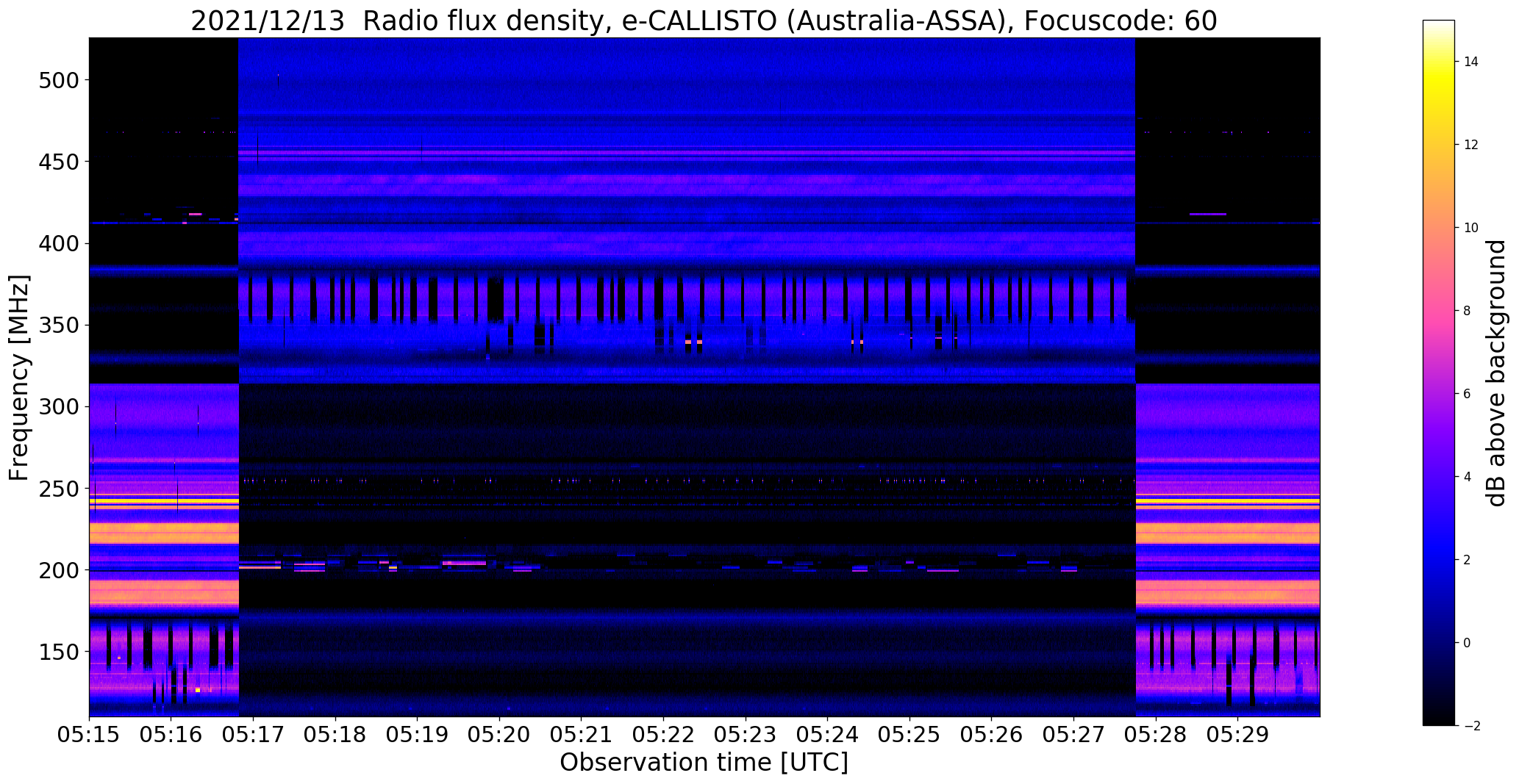Click the 05:27 time tick label
This screenshot has height=784, width=1519.
(1074, 735)
